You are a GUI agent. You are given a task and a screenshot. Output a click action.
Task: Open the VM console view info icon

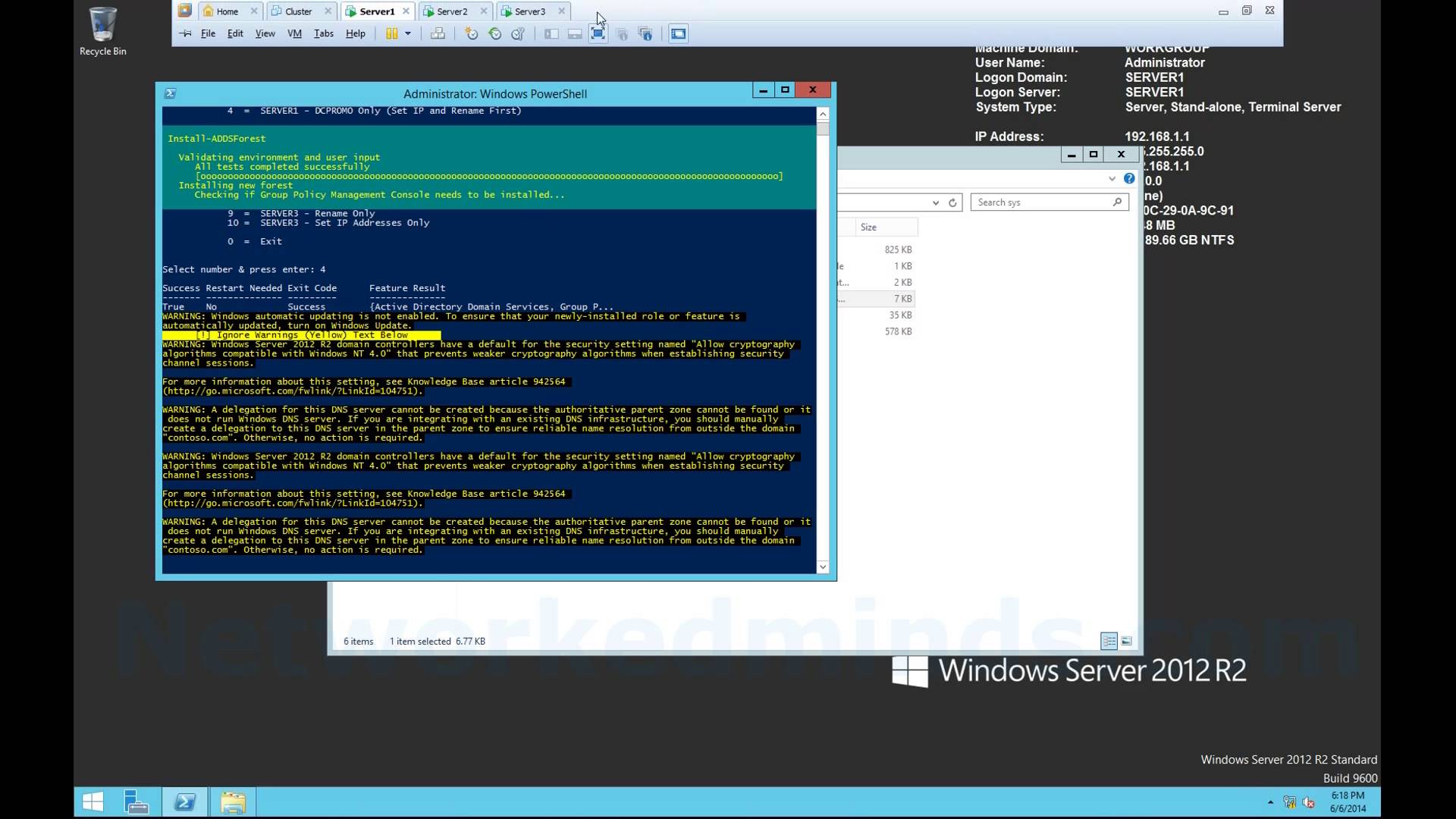click(645, 33)
